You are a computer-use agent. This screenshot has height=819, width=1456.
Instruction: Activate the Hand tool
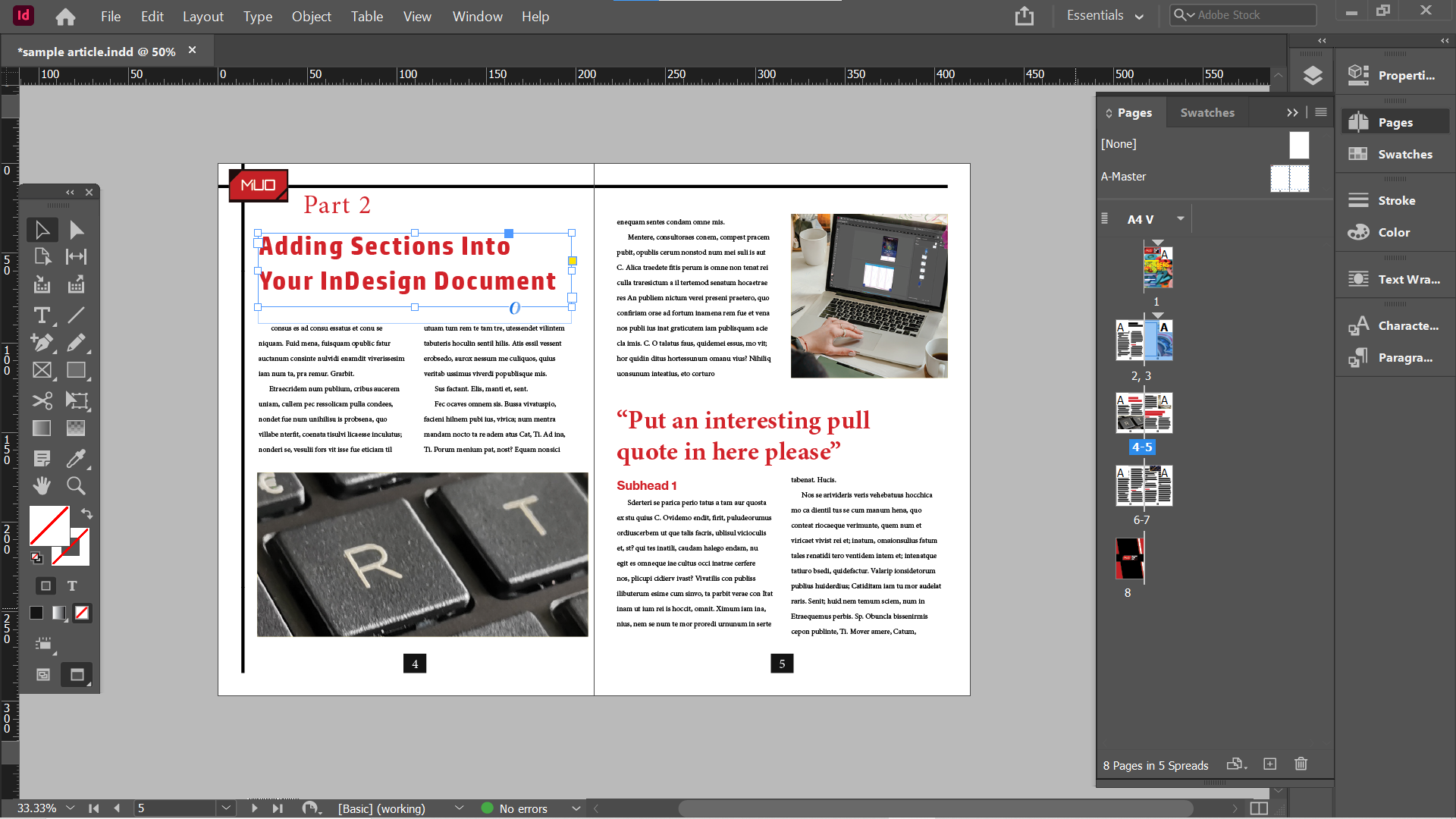tap(42, 485)
